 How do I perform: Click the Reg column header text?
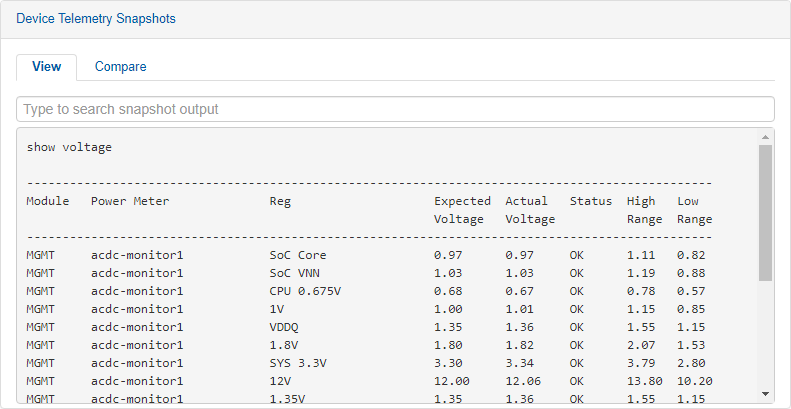click(280, 201)
